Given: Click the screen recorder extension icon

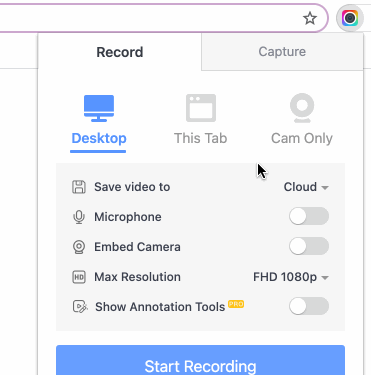Looking at the screenshot, I should pos(349,18).
